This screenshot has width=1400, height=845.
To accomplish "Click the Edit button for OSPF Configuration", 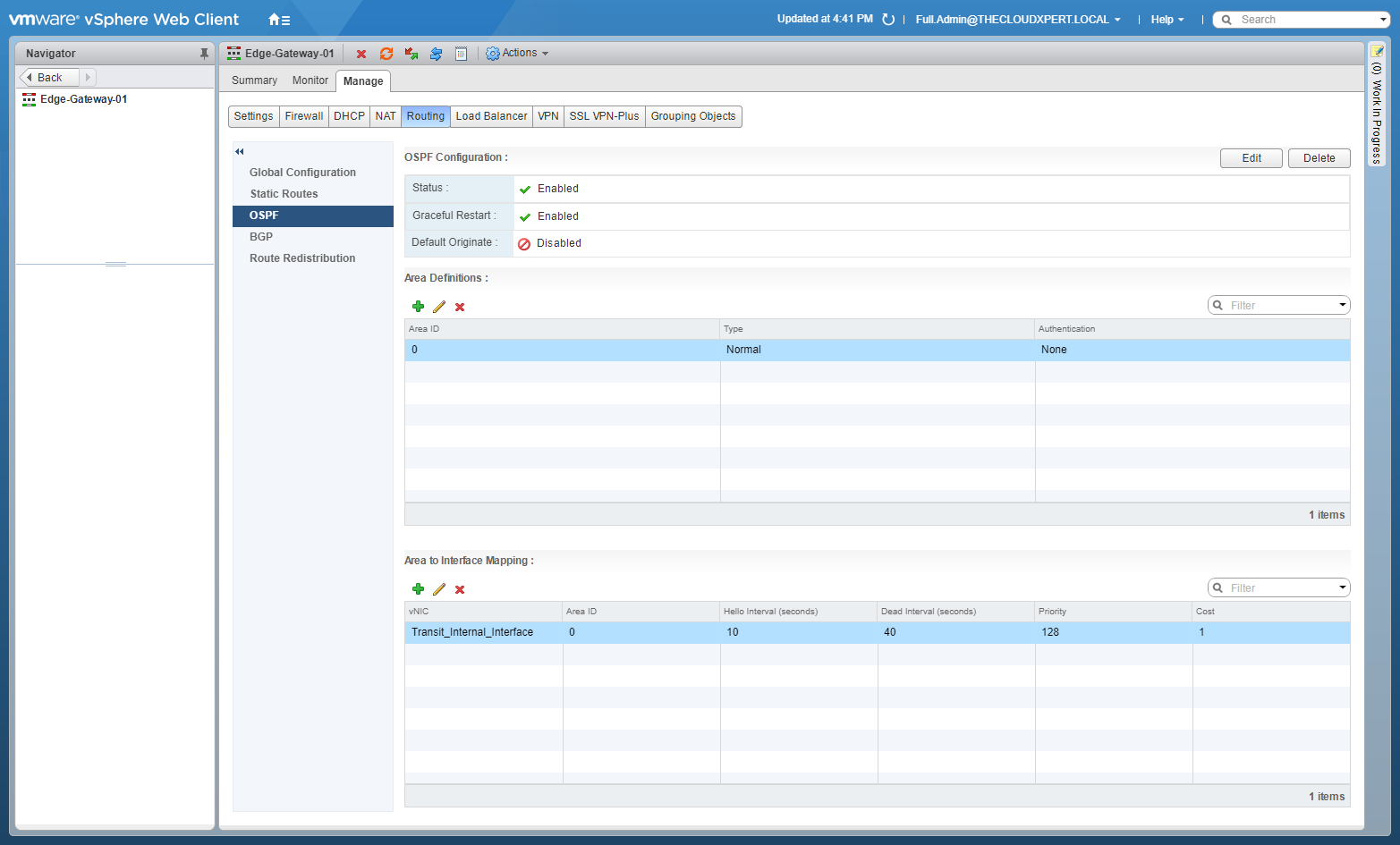I will click(x=1251, y=158).
